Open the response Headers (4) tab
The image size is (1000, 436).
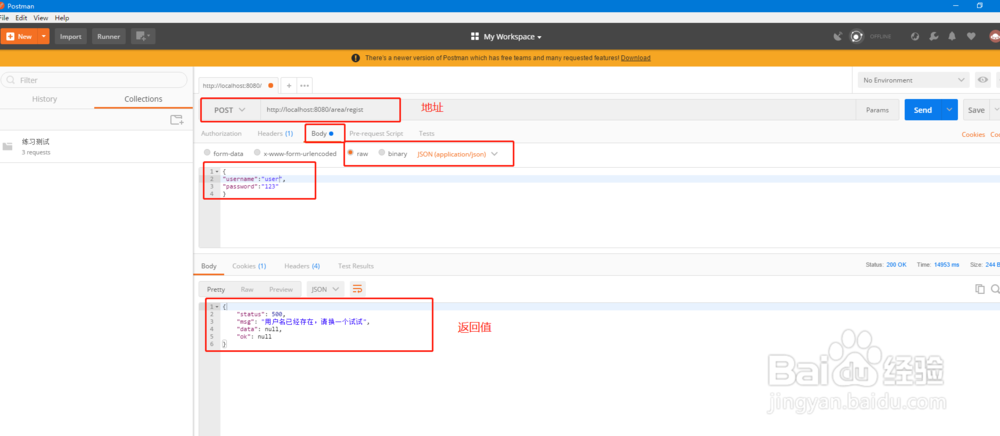302,266
